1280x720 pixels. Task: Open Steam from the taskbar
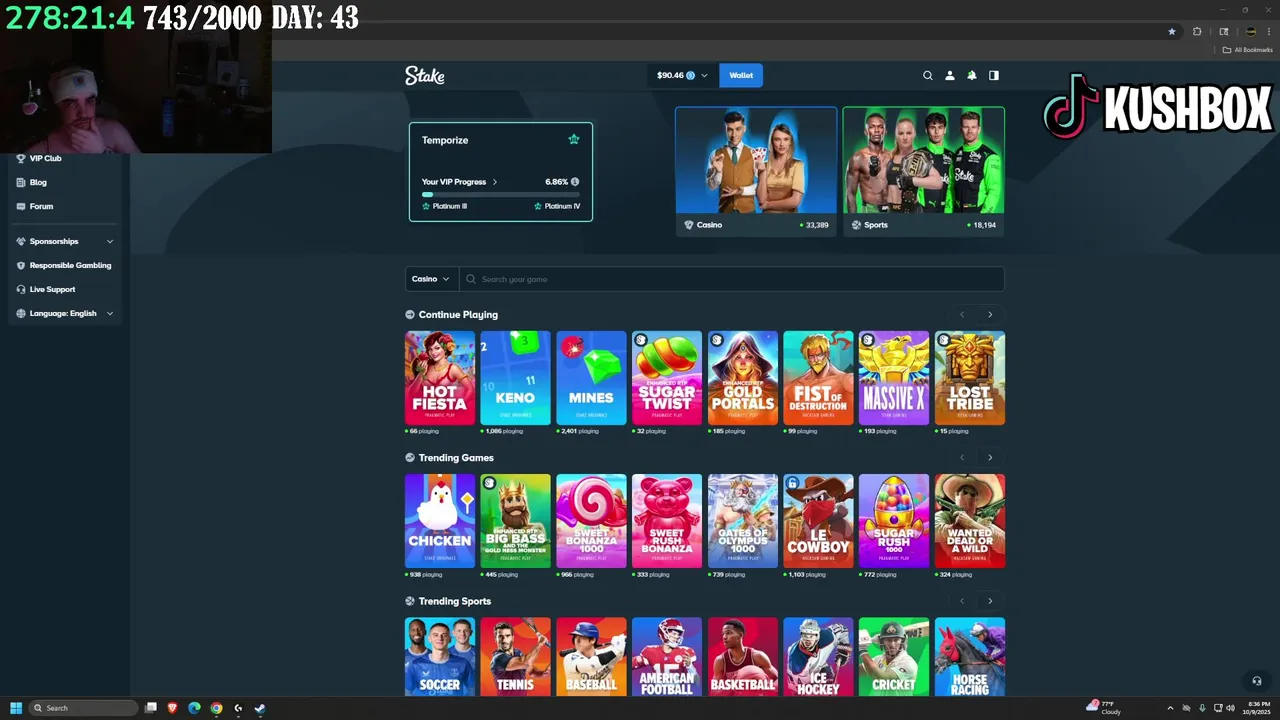pos(260,708)
